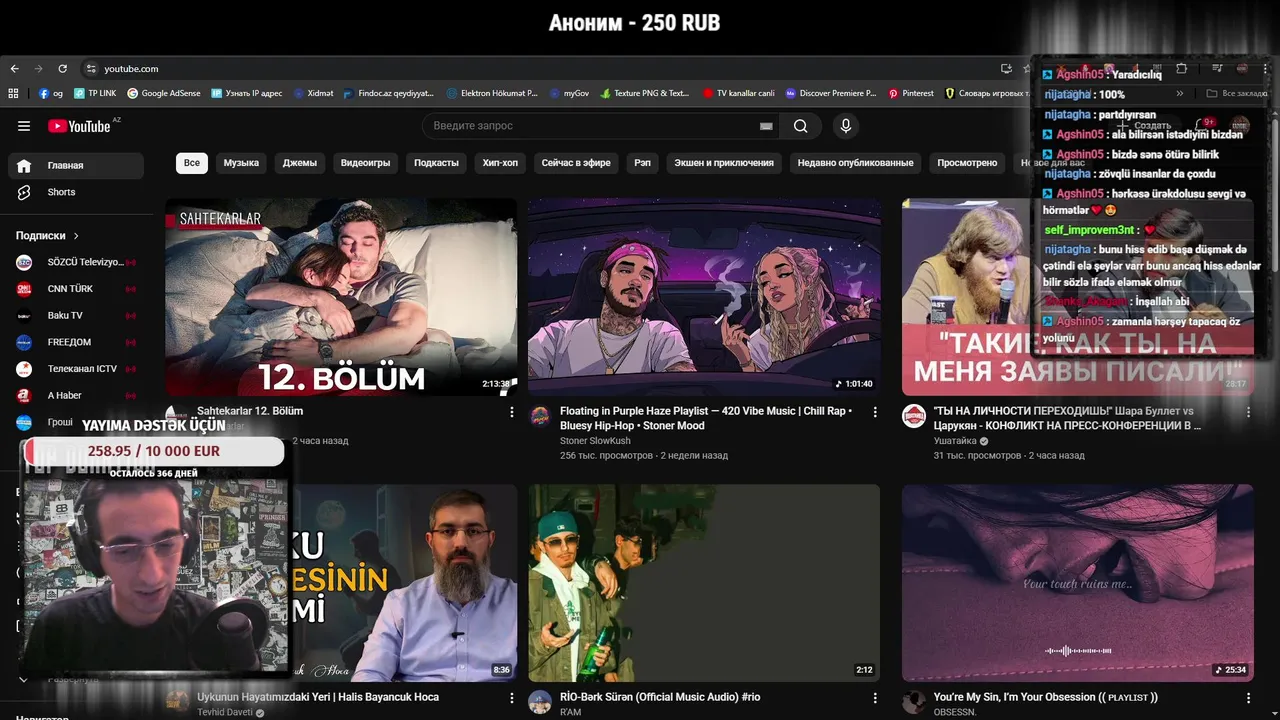Open CNN TÜRK channel avatar

coord(24,289)
